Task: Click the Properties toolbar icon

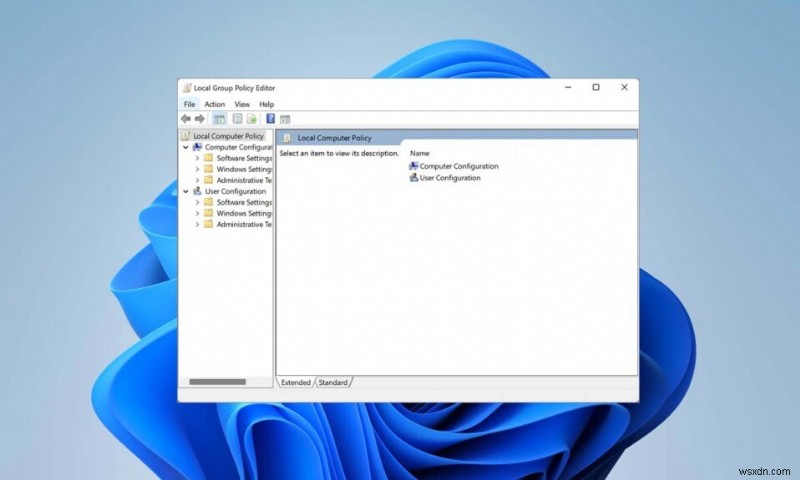Action: pos(237,119)
